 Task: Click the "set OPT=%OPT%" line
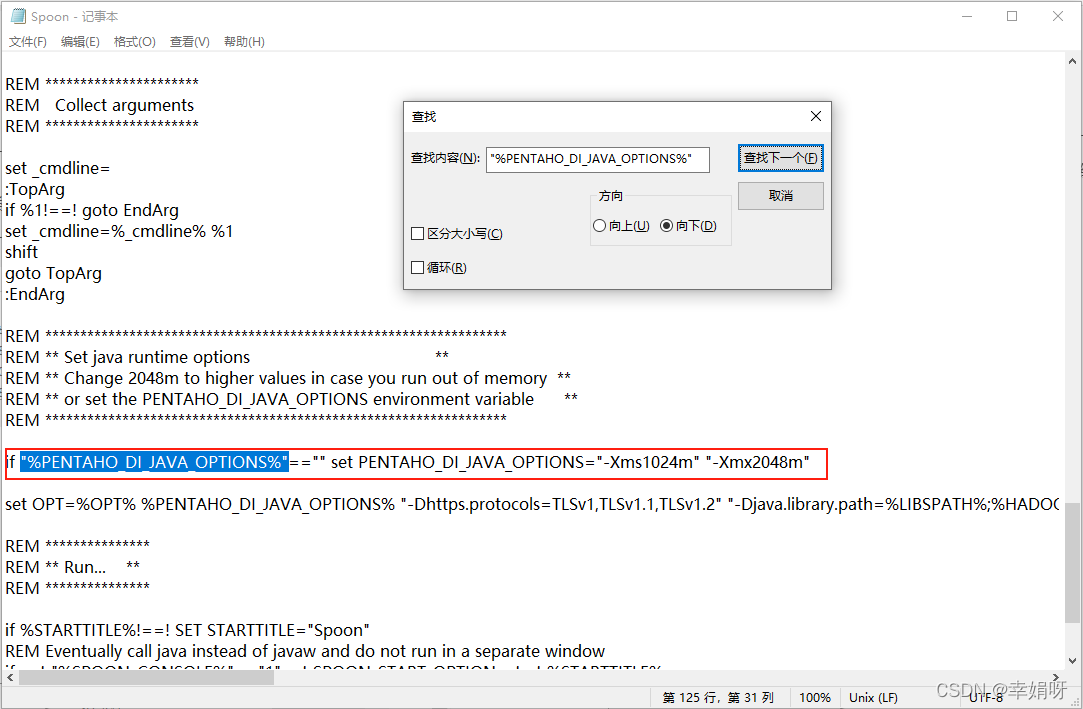(532, 504)
